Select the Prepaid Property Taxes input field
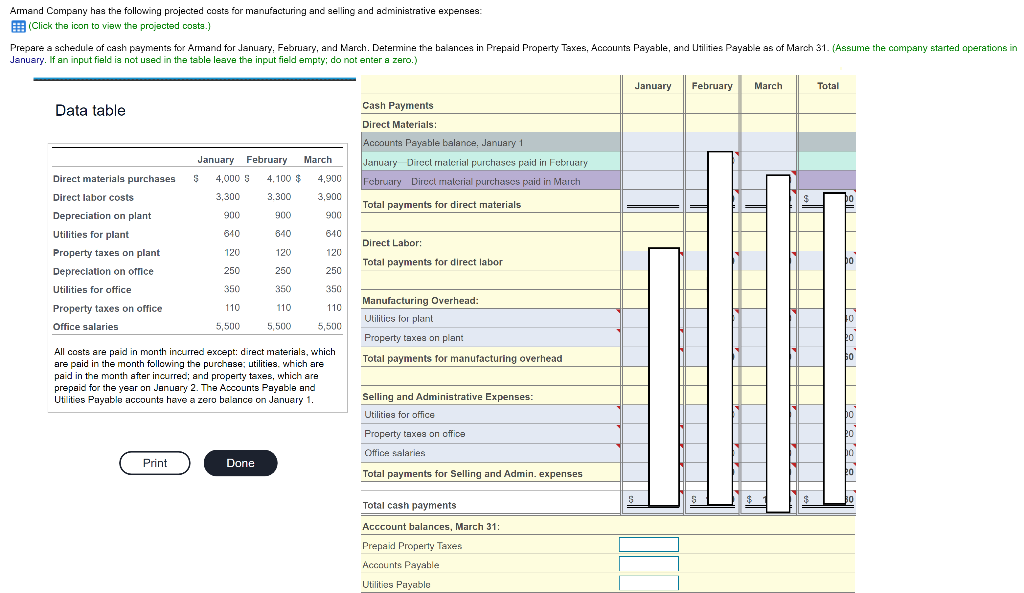The width and height of the screenshot is (1024, 593). click(x=648, y=545)
